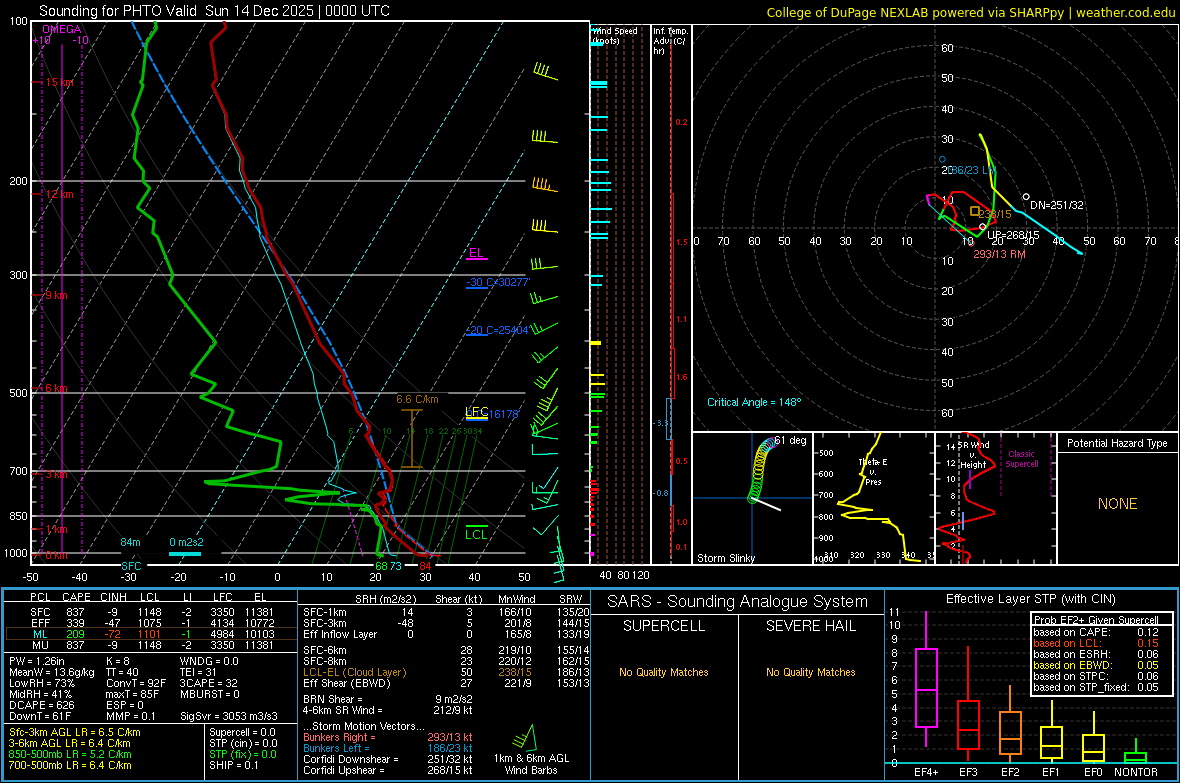Click the SHIP = 0.1 parameter
Viewport: 1180px width, 783px height.
coord(233,765)
